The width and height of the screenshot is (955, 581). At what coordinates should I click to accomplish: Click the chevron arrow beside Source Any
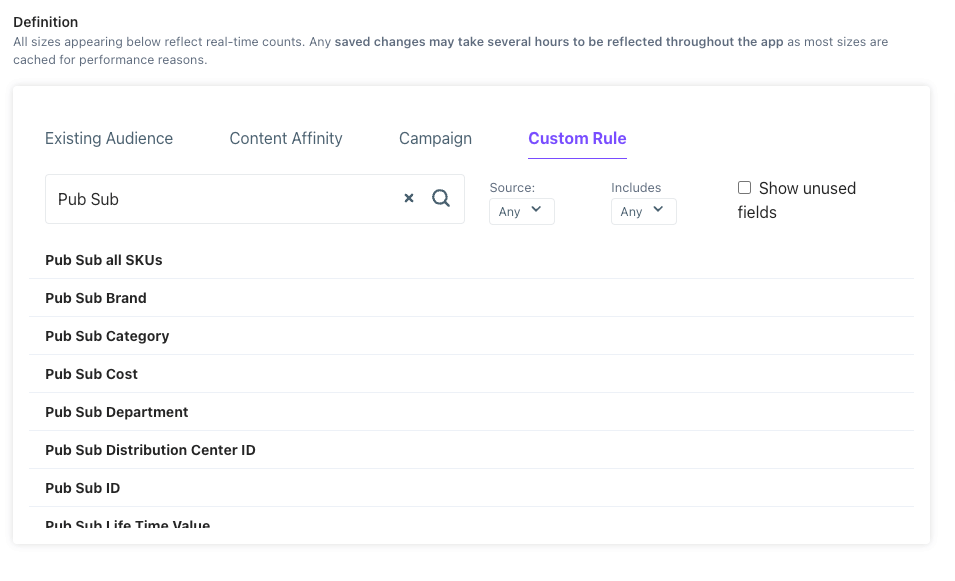[536, 210]
